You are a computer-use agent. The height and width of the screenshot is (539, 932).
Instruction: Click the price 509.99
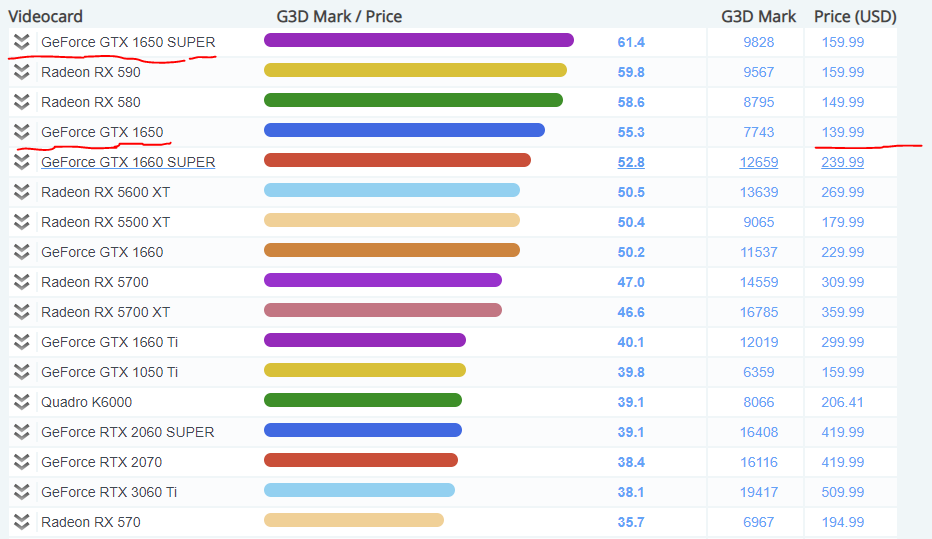click(x=842, y=492)
